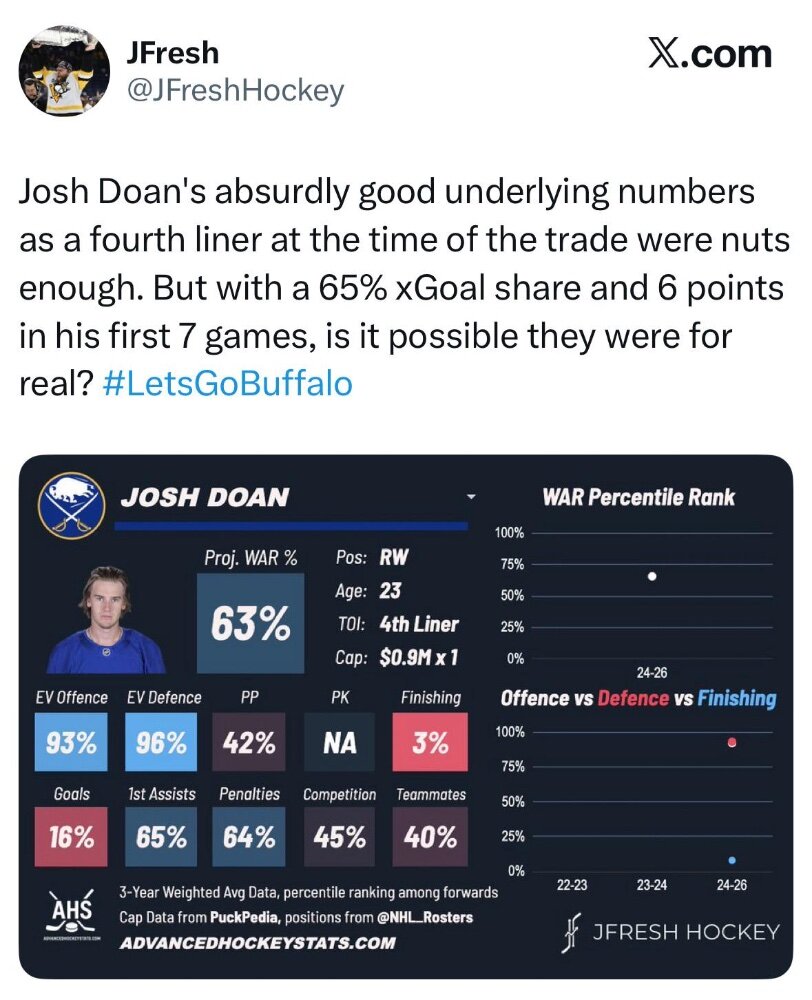Click the 93% EV Offence tile
812x1000 pixels.
71,744
